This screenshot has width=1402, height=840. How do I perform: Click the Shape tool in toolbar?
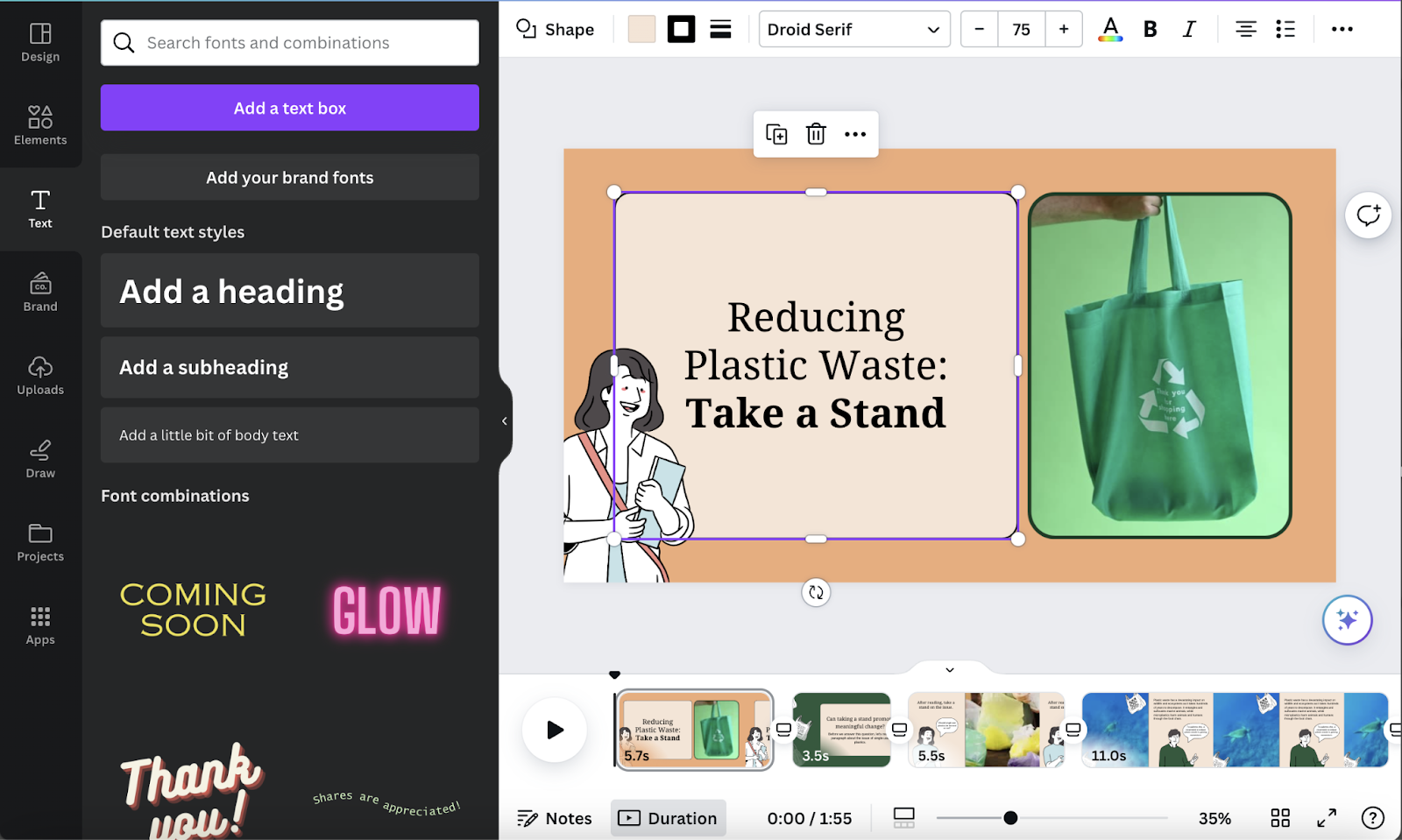click(x=556, y=29)
